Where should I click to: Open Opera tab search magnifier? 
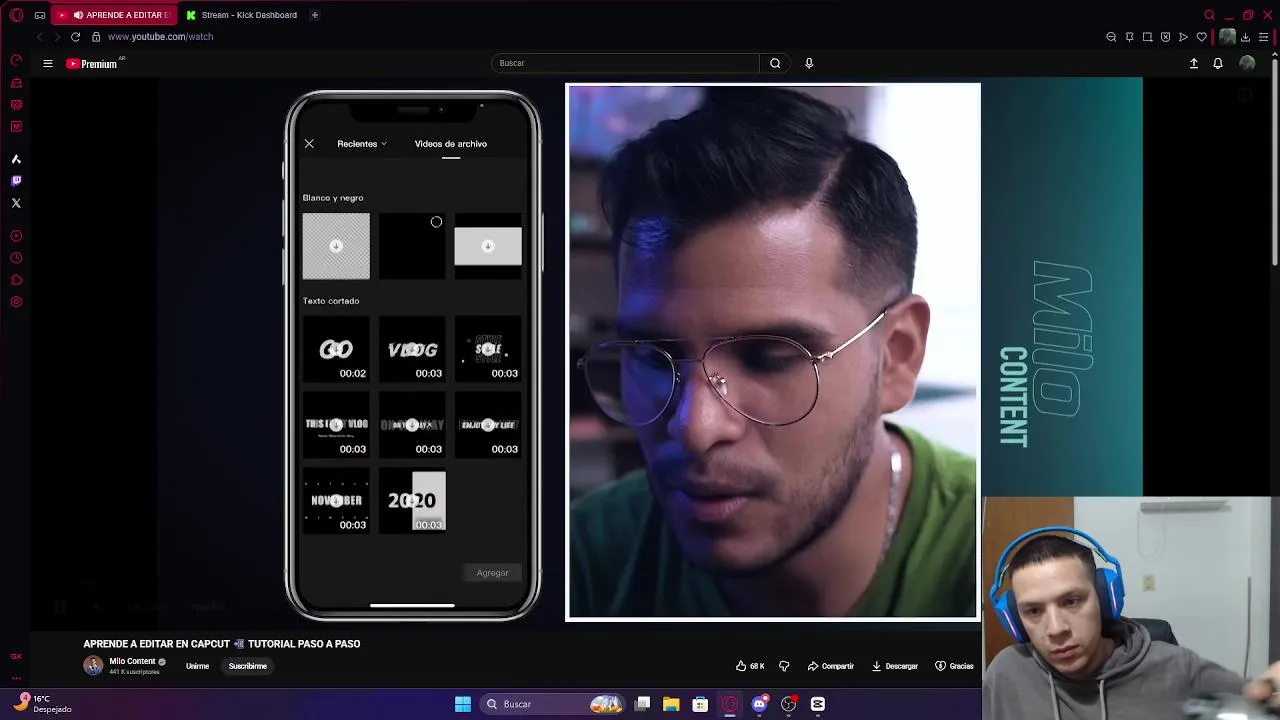click(1209, 15)
